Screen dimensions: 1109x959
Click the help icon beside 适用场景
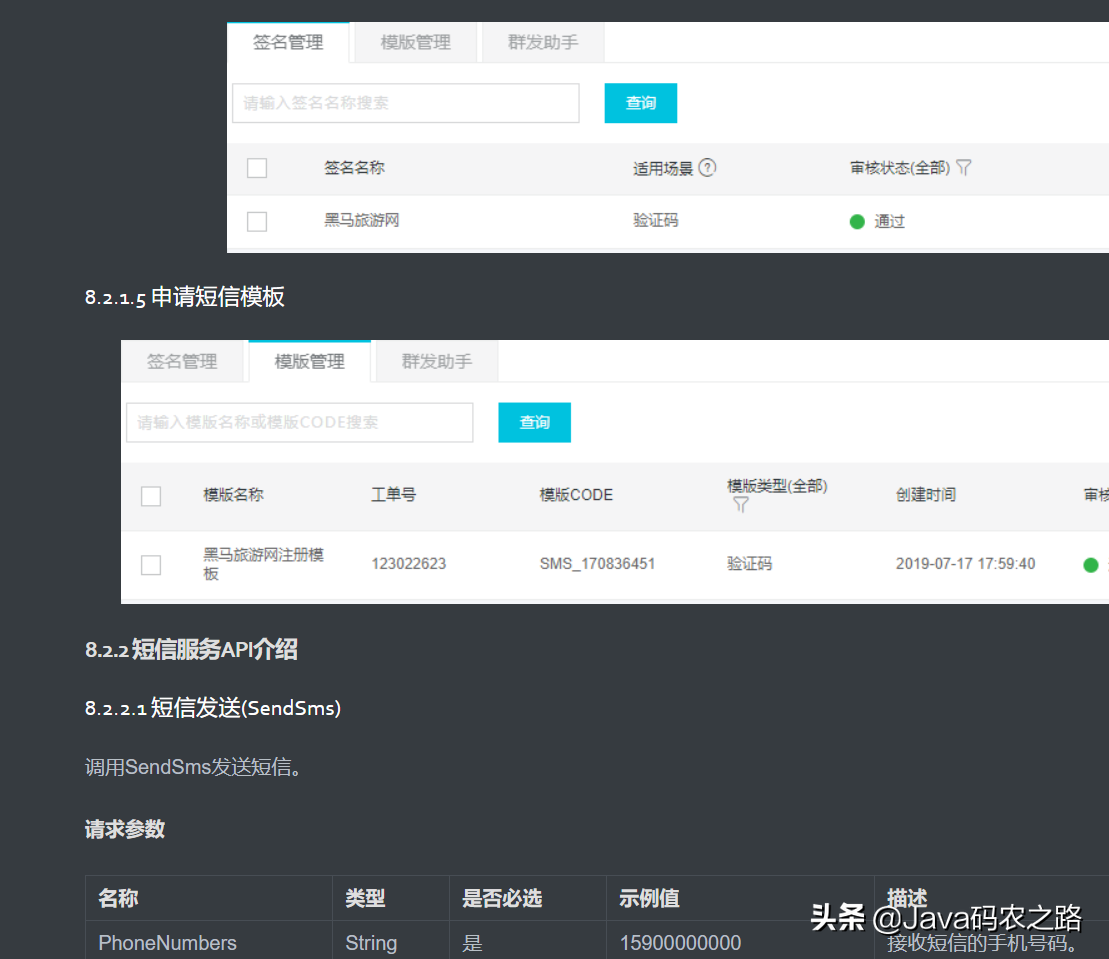(707, 168)
